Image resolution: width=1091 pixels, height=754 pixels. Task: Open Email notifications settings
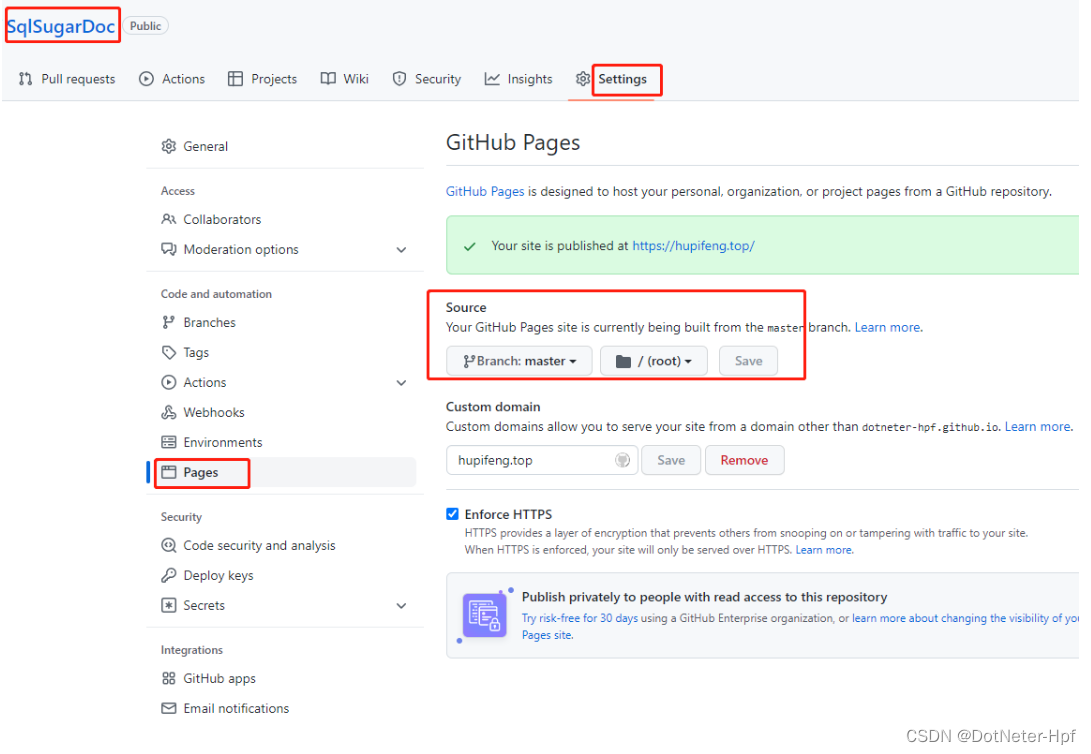pos(236,708)
